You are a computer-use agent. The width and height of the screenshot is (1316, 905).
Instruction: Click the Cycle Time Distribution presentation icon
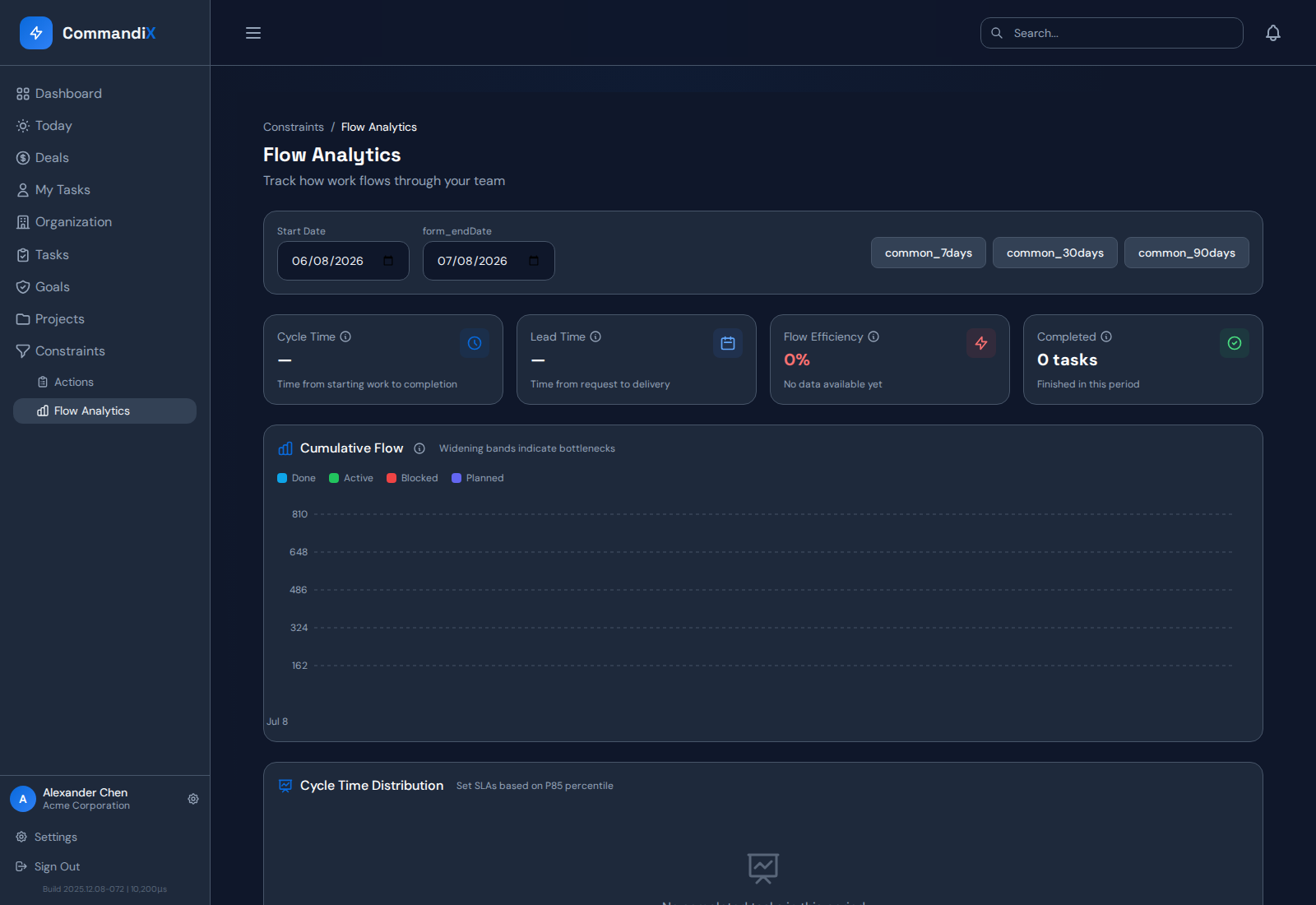(285, 786)
